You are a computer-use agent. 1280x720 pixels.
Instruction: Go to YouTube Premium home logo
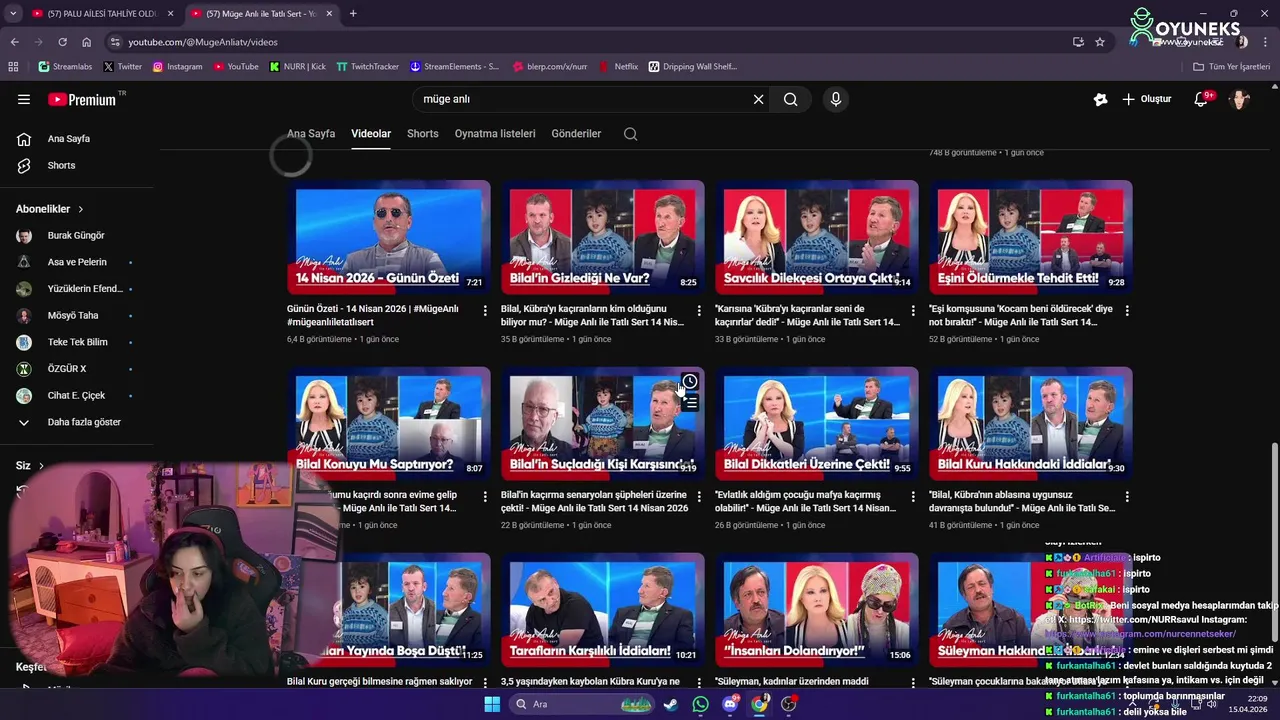pos(82,99)
